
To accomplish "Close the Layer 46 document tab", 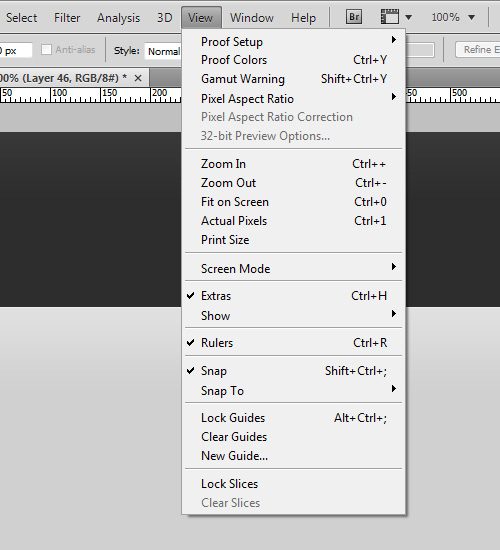I will 138,78.
